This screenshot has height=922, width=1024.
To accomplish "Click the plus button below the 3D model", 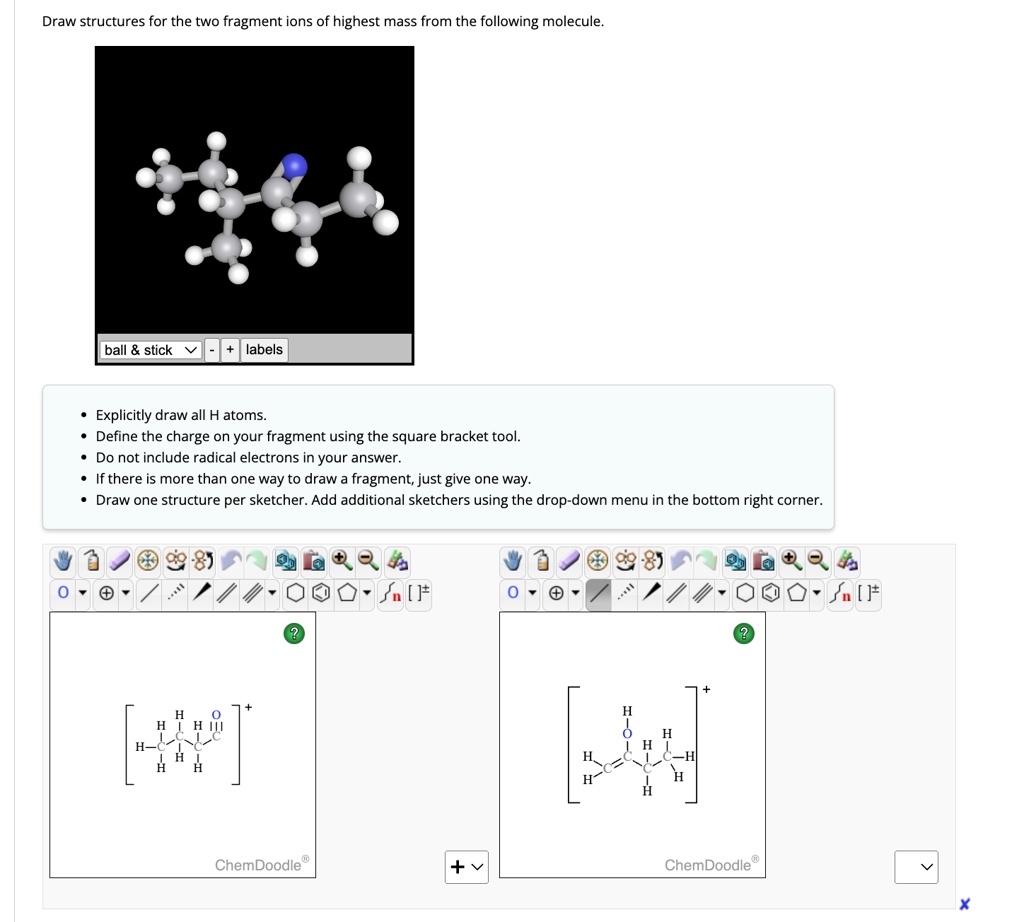I will pos(230,350).
